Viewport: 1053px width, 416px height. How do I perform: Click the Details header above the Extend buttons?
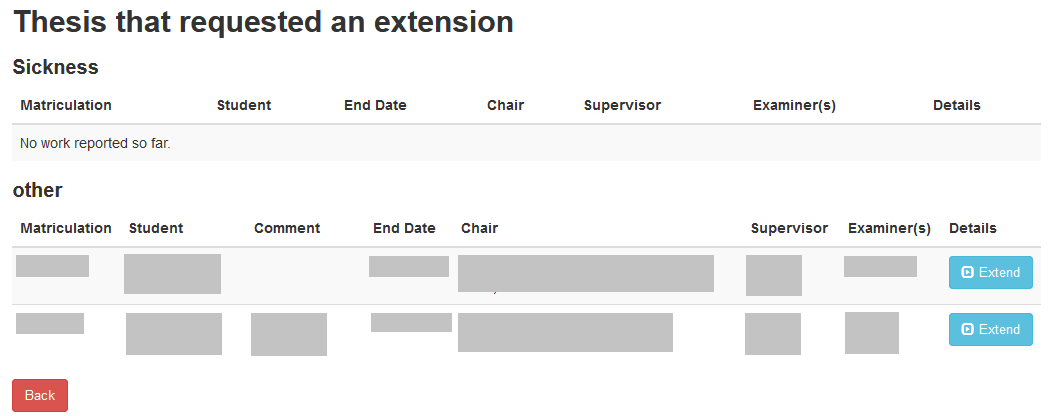click(972, 228)
